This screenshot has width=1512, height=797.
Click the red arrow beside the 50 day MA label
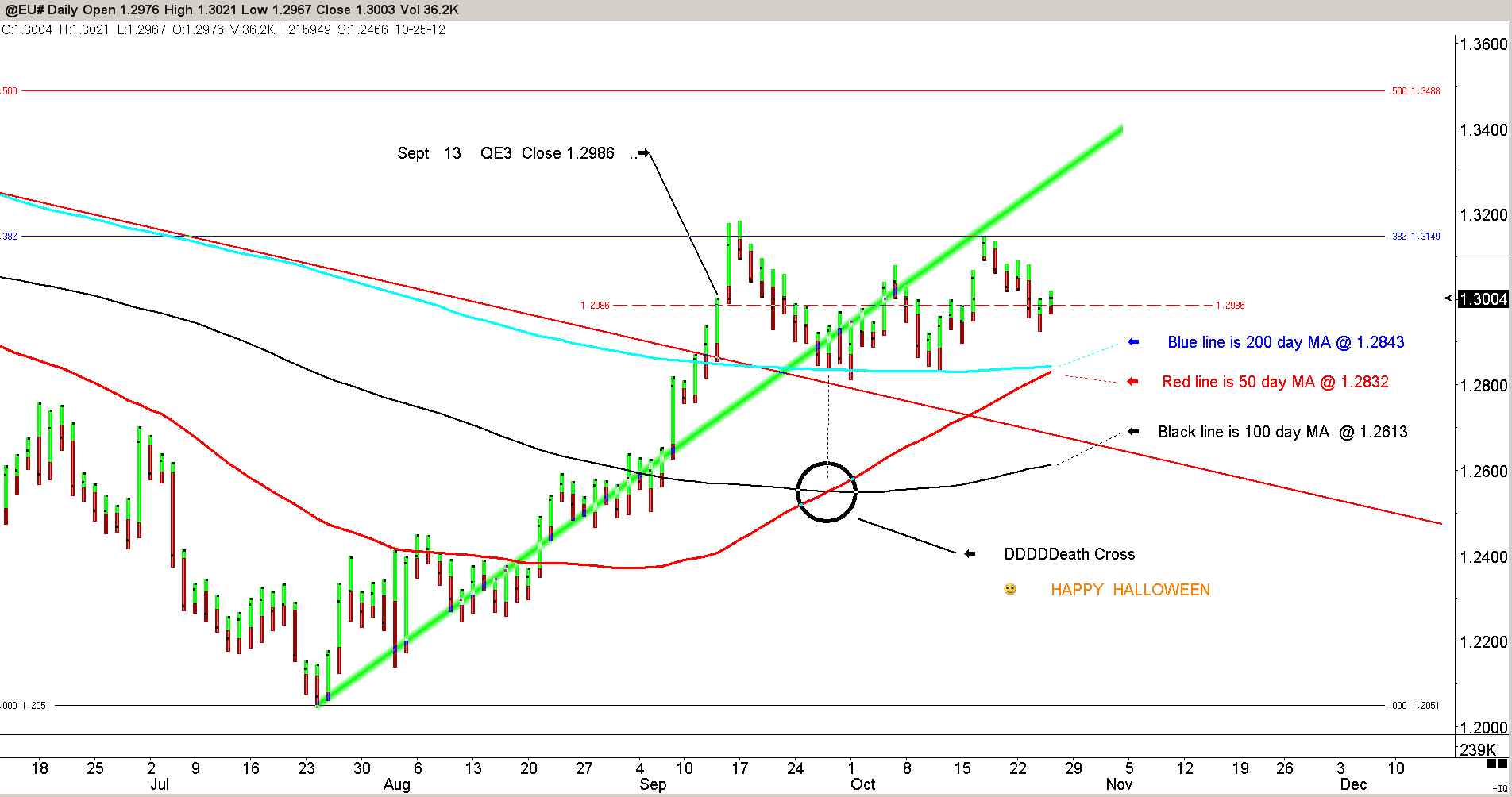1133,382
